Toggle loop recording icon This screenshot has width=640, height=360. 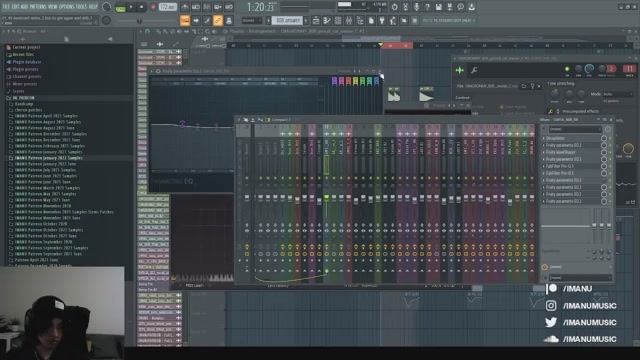tap(229, 7)
